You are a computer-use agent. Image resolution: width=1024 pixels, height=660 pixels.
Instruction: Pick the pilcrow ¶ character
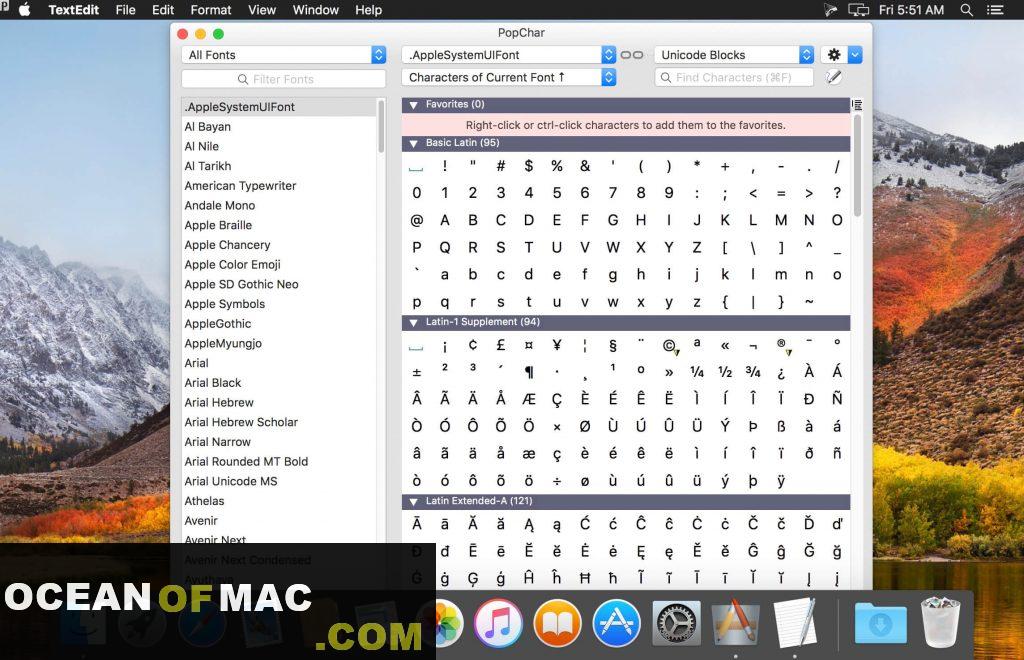click(529, 372)
